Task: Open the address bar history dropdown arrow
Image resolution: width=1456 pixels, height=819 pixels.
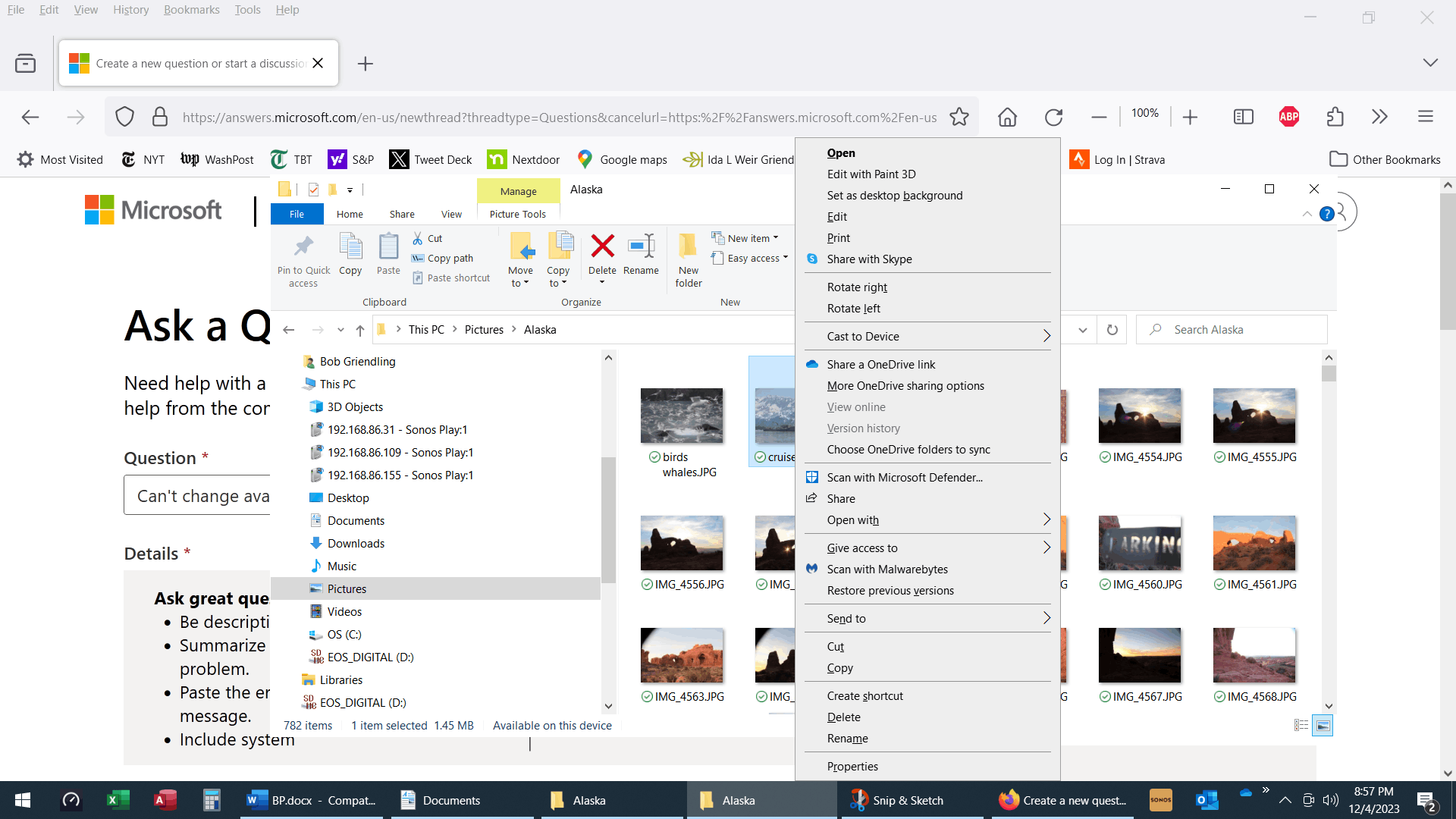Action: [x=1082, y=330]
